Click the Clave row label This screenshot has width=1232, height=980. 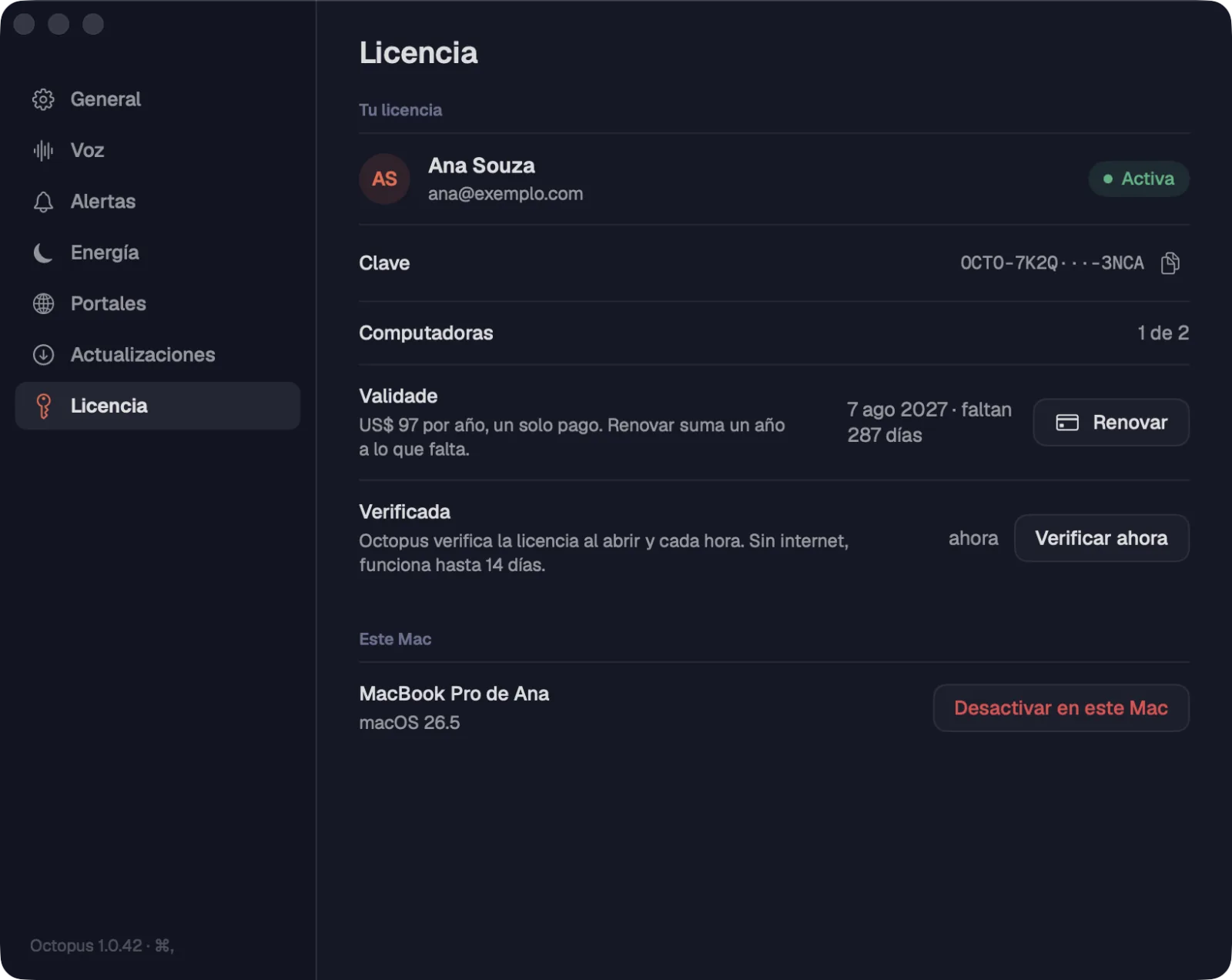(384, 263)
